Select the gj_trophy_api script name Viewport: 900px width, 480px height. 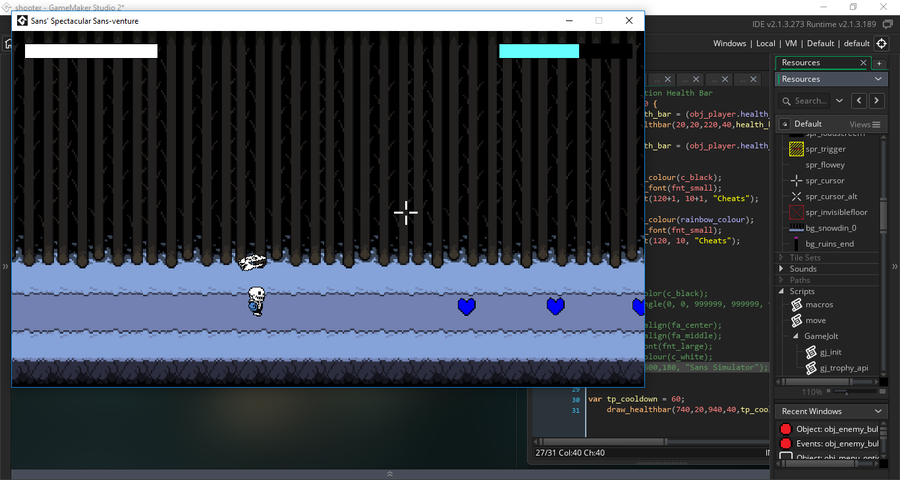[x=844, y=368]
